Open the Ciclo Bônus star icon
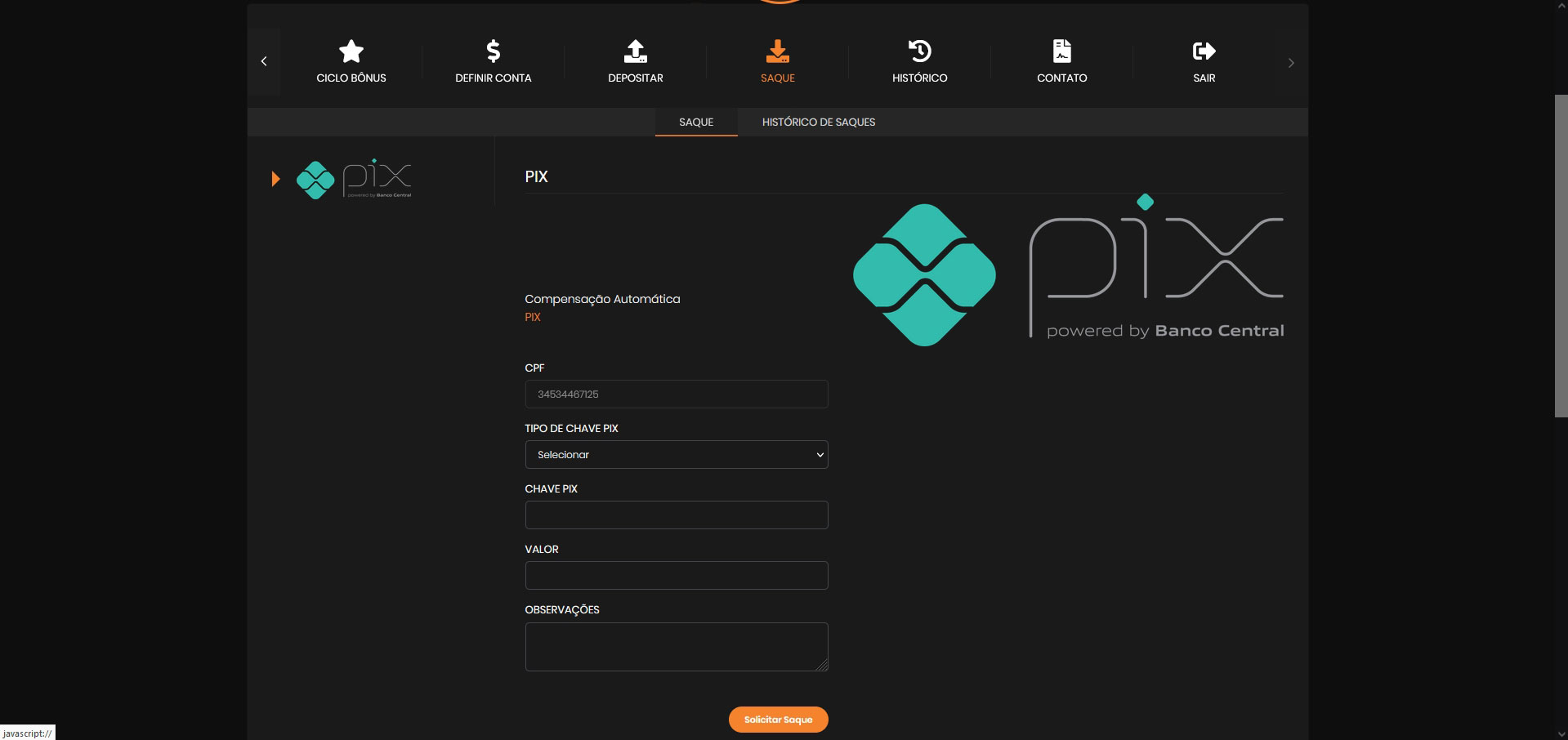Viewport: 1568px width, 740px height. (x=351, y=51)
